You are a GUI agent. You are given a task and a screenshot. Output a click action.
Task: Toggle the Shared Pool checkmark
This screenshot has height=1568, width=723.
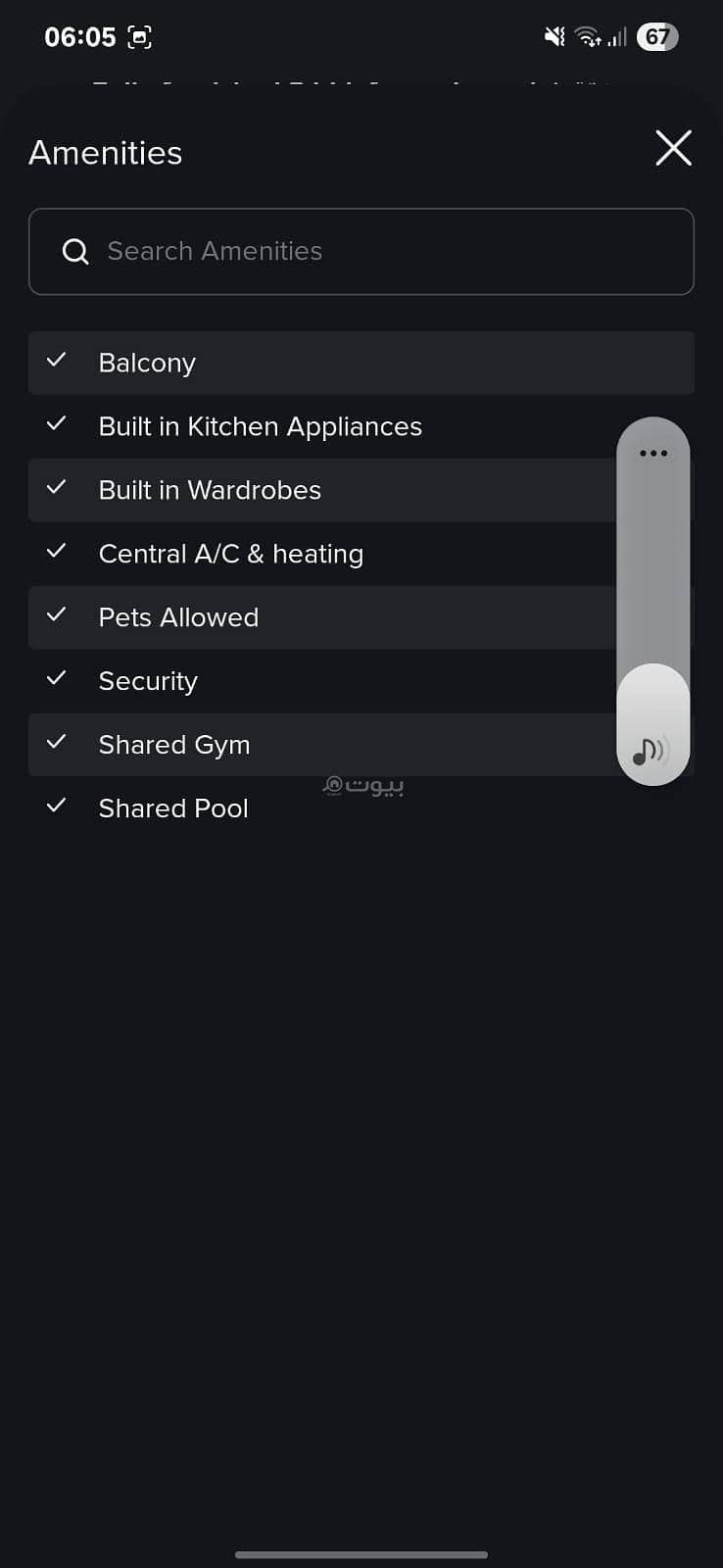[57, 806]
